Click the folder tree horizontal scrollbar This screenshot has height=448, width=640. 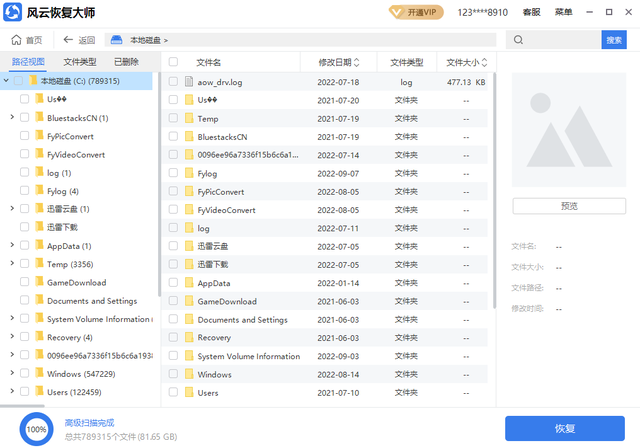click(x=22, y=406)
